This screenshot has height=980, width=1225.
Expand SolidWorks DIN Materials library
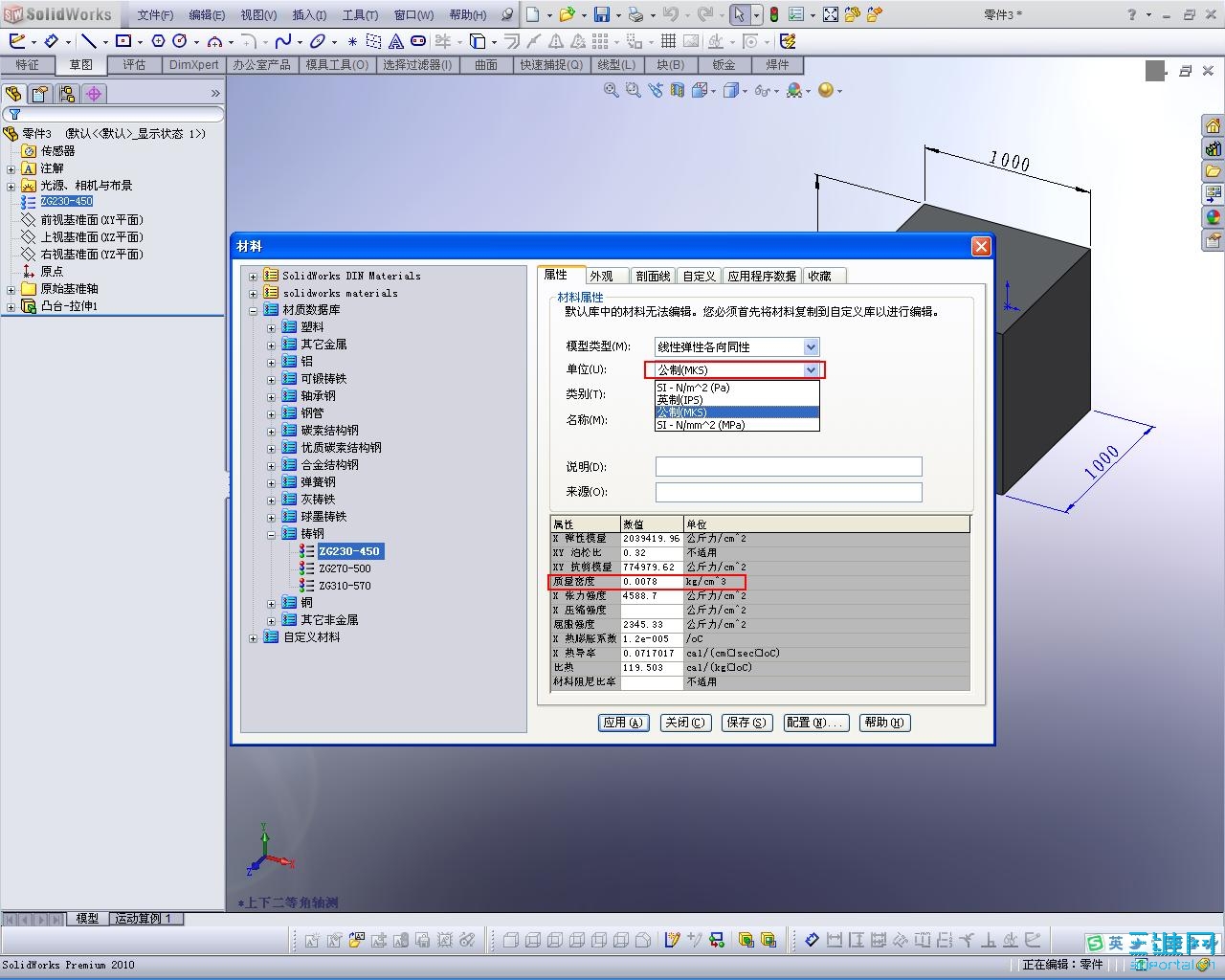254,277
